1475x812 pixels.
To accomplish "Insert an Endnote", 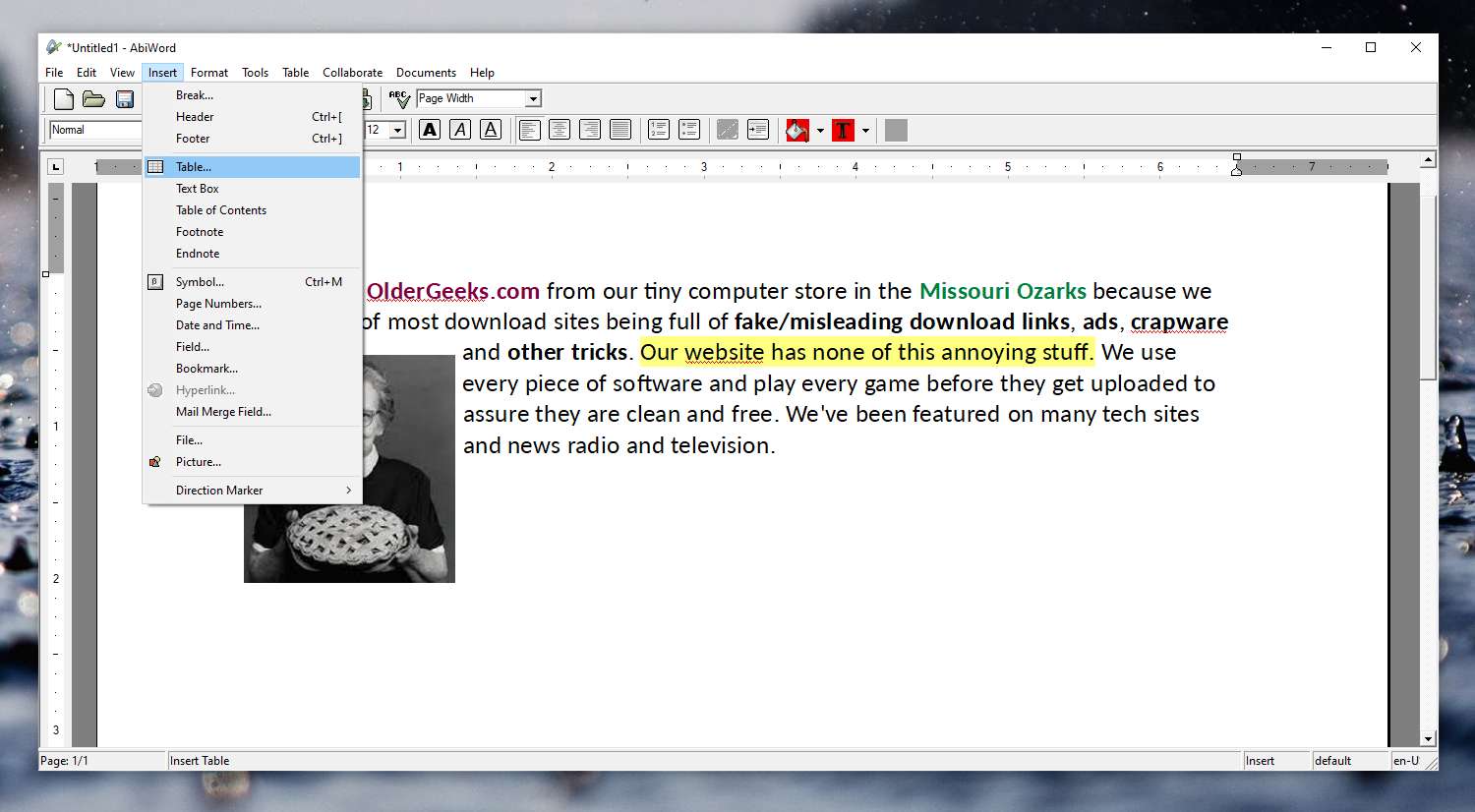I will [x=253, y=254].
